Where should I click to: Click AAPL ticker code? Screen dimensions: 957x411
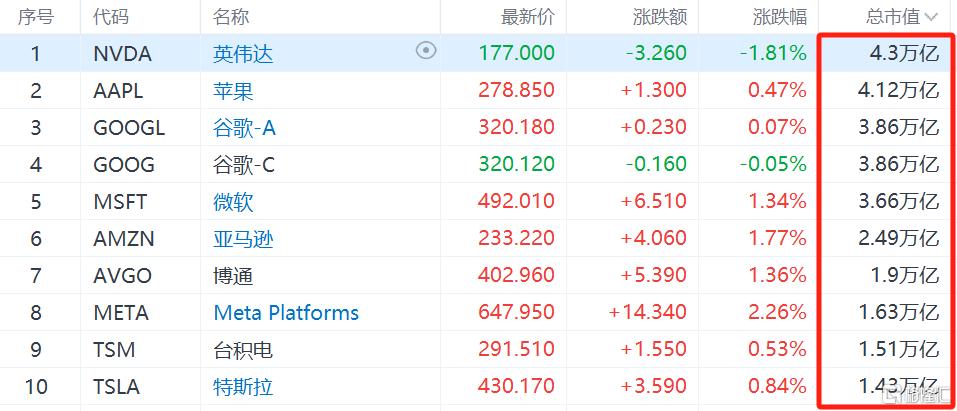point(118,90)
